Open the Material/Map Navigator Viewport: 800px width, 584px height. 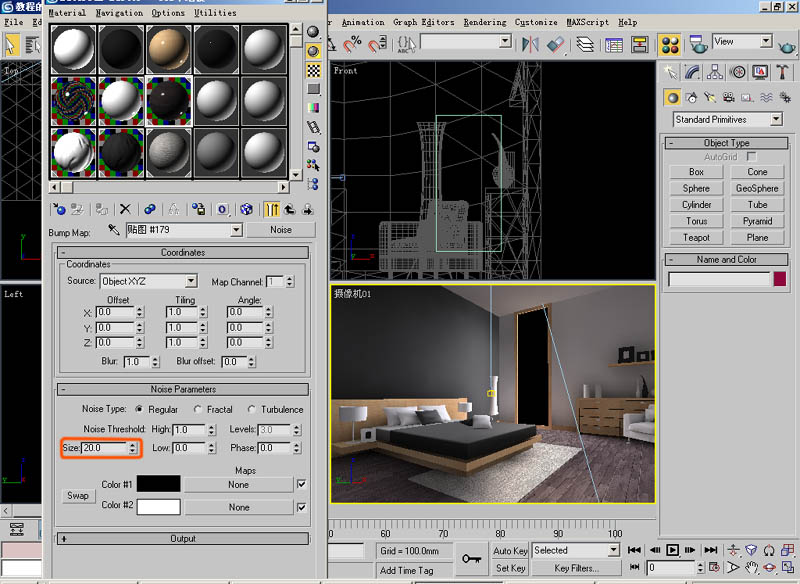coord(313,184)
